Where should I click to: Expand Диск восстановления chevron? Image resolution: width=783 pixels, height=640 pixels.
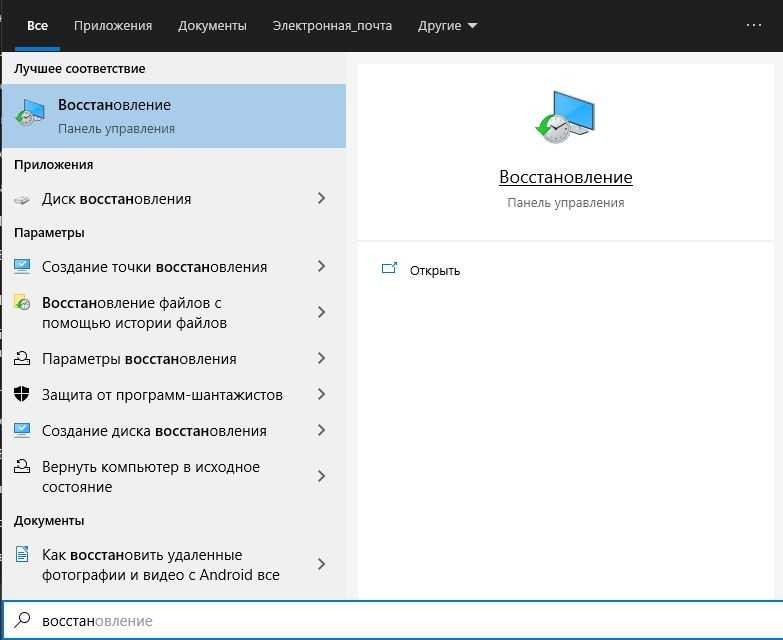(x=322, y=199)
